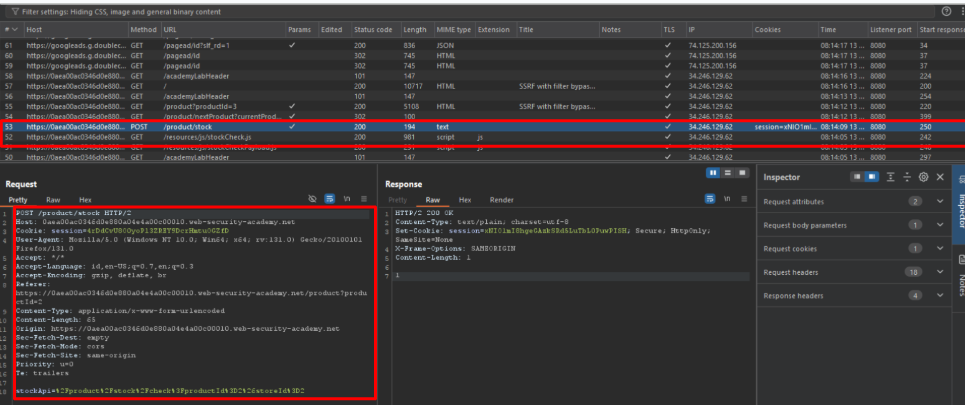The width and height of the screenshot is (965, 405).
Task: Toggle the Request pretty-print wrap icon
Action: pos(330,200)
